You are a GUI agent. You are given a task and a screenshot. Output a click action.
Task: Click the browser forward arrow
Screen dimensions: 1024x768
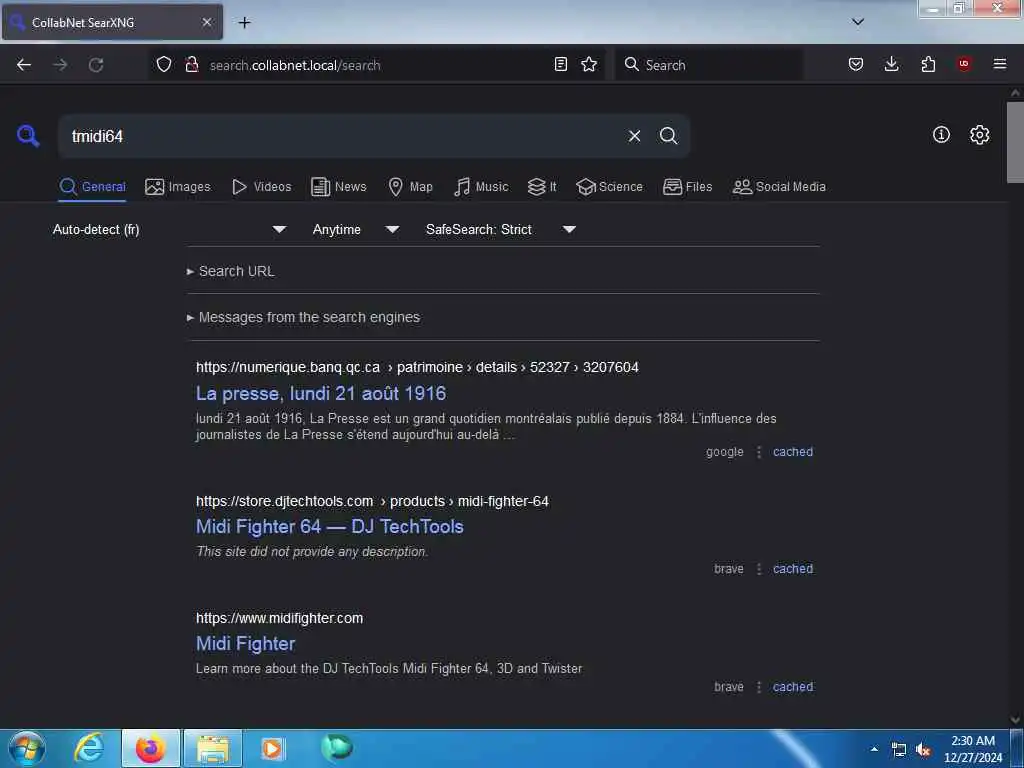60,65
